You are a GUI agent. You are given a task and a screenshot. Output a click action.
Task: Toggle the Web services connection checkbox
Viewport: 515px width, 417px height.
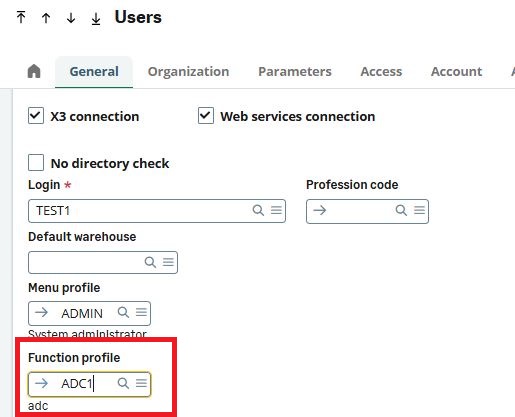tap(206, 116)
